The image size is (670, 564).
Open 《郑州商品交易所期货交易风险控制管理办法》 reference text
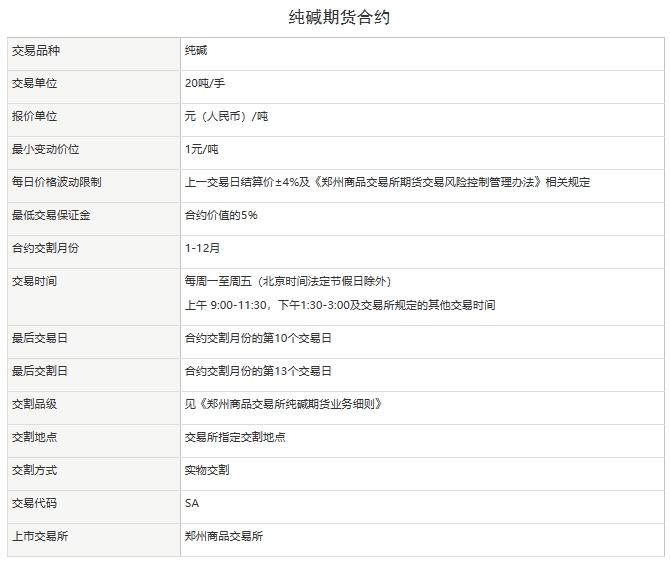point(427,183)
